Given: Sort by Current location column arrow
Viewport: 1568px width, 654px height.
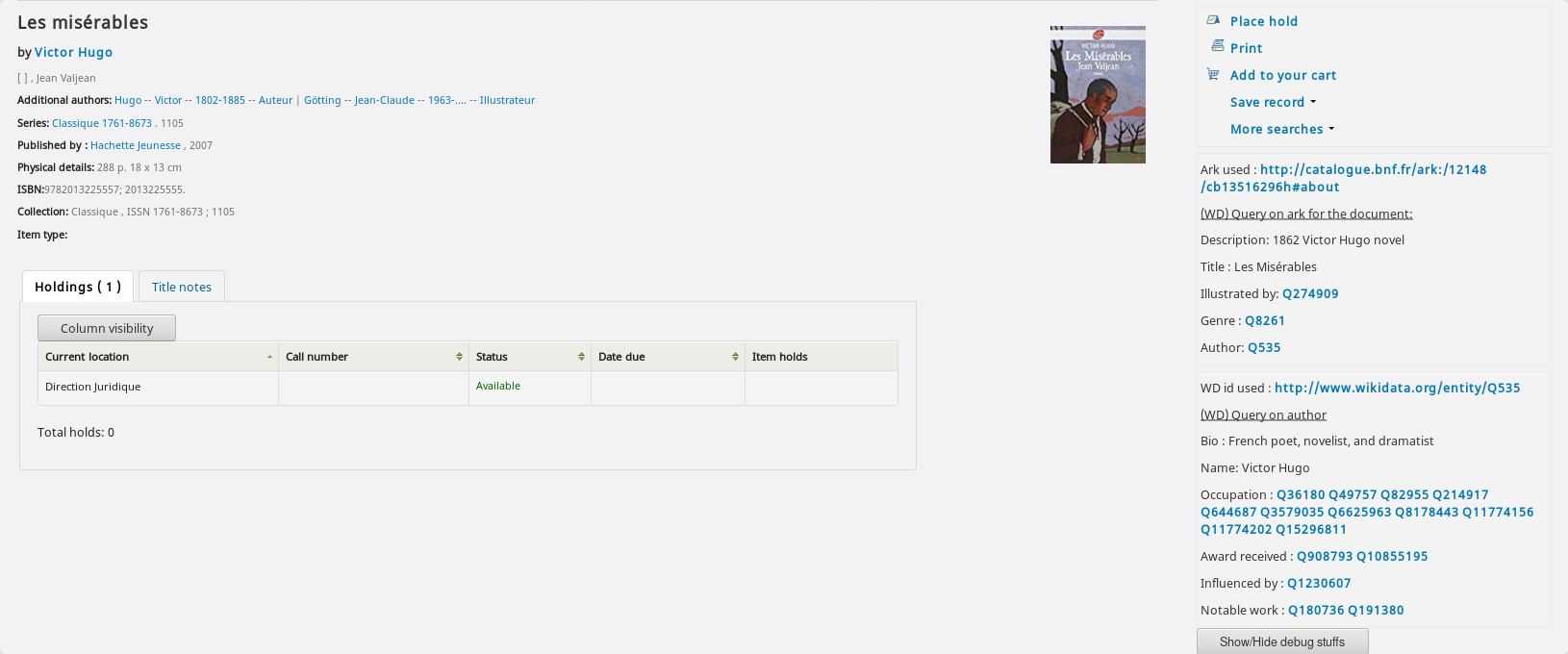Looking at the screenshot, I should click(x=269, y=357).
